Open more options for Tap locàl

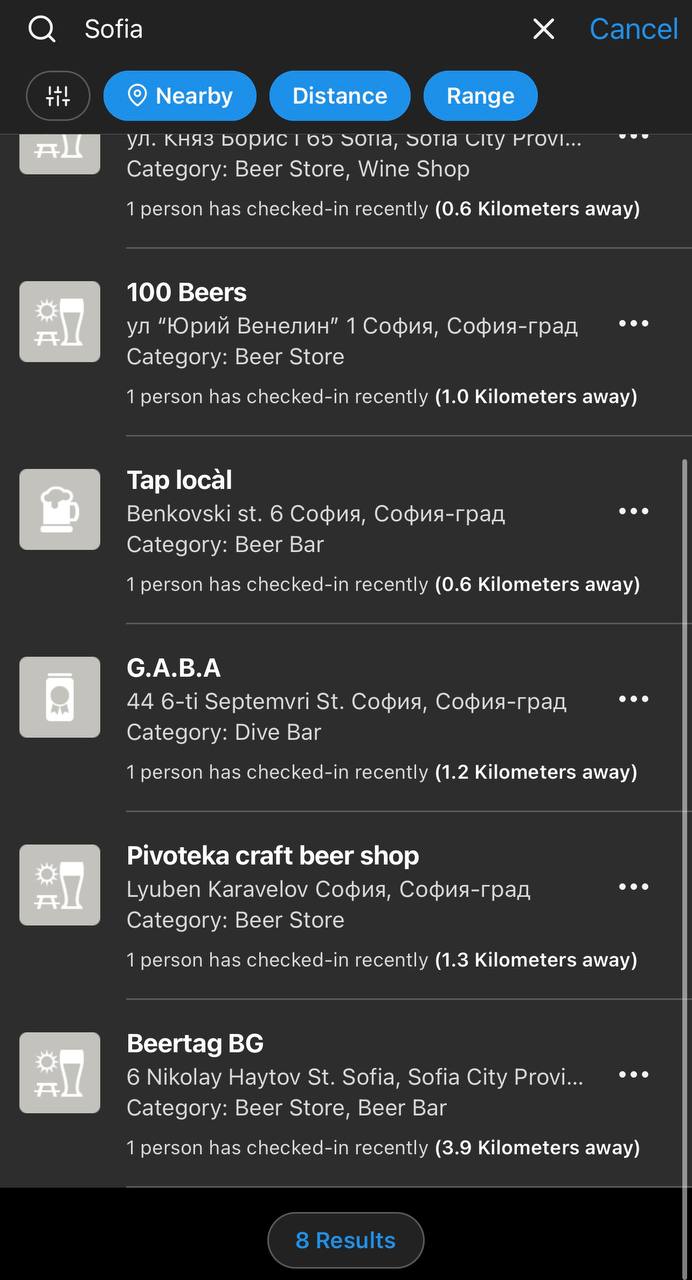click(634, 511)
